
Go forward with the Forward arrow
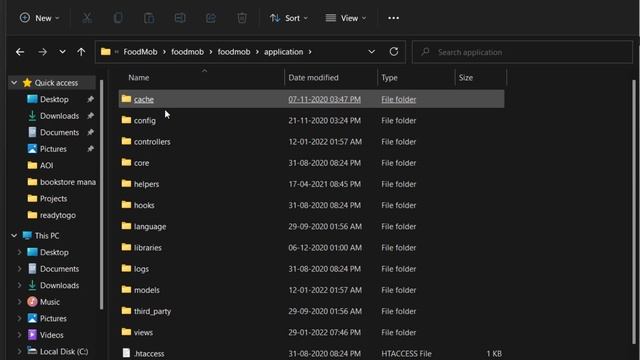click(x=42, y=52)
